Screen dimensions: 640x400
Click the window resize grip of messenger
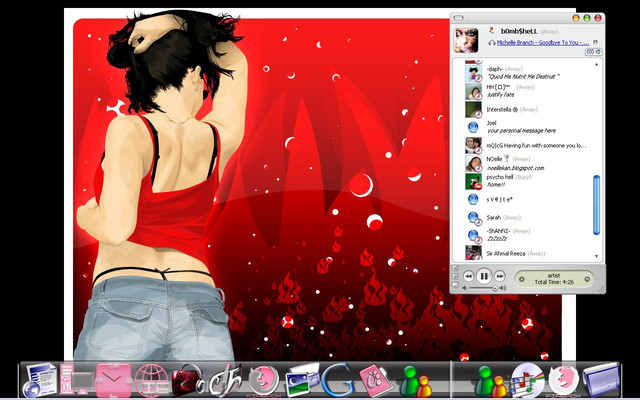601,289
